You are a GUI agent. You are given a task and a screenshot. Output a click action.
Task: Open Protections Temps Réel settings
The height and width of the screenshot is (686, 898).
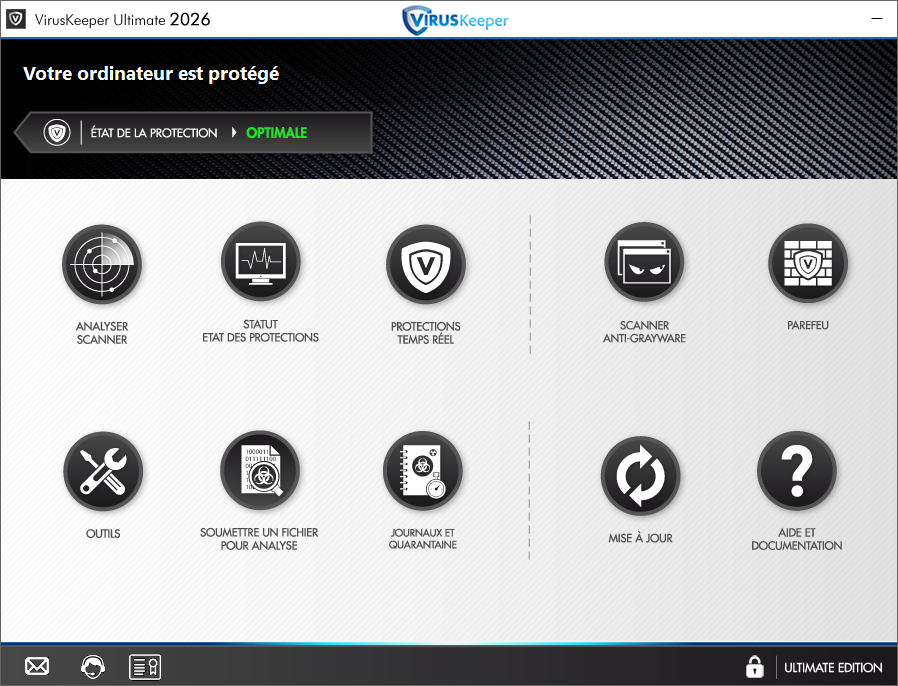point(425,263)
